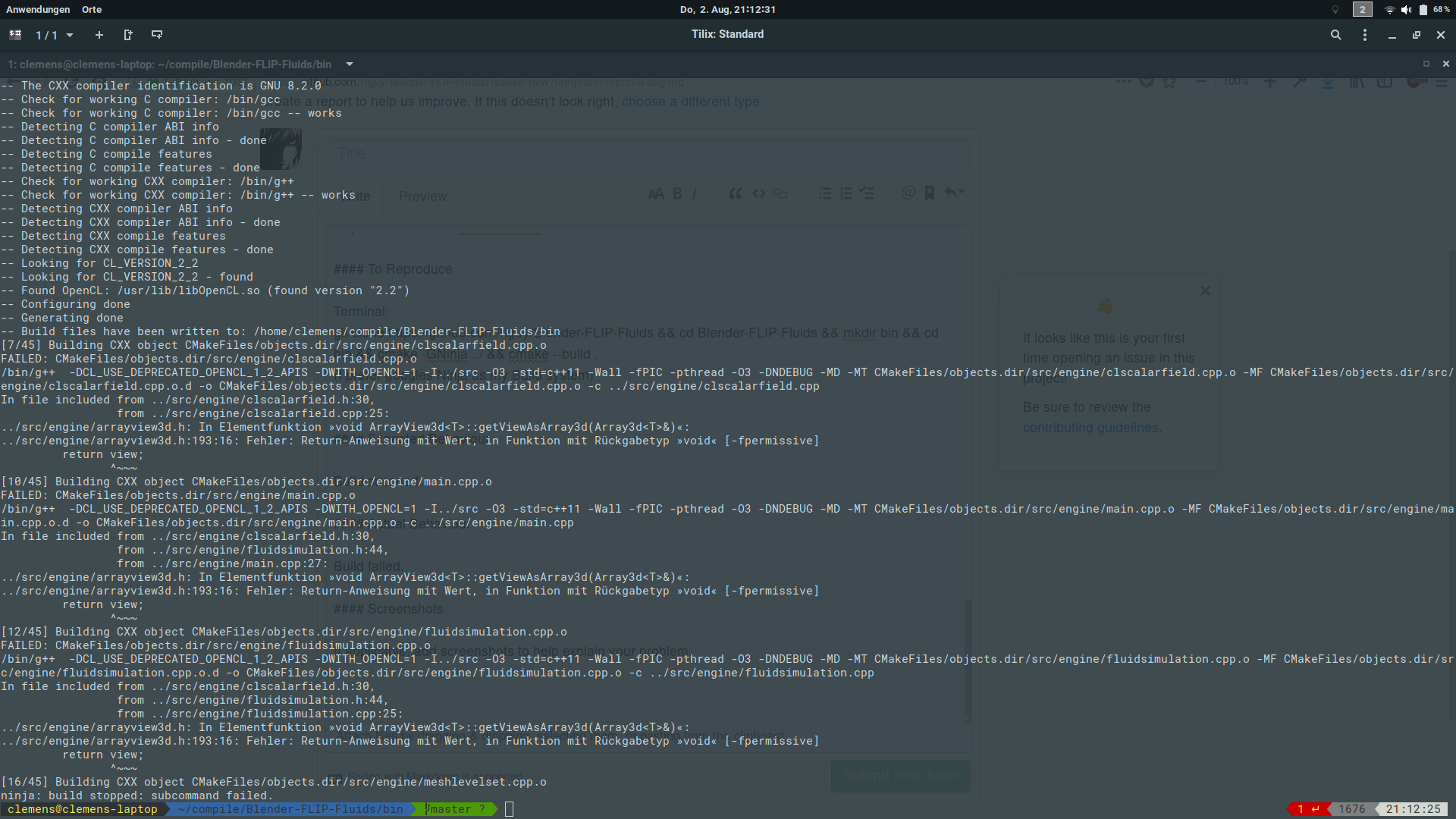Screen dimensions: 1456x819
Task: Dismiss the first-time contributor popup with its X
Action: pos(1205,291)
